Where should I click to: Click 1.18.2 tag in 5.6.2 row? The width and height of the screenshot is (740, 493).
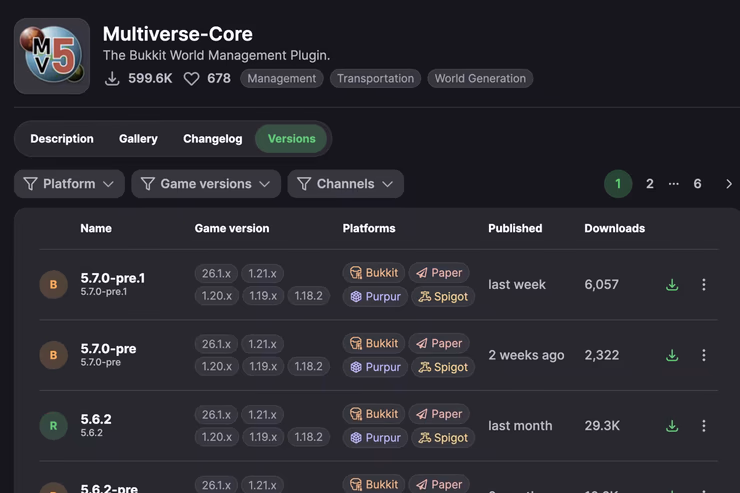[309, 437]
